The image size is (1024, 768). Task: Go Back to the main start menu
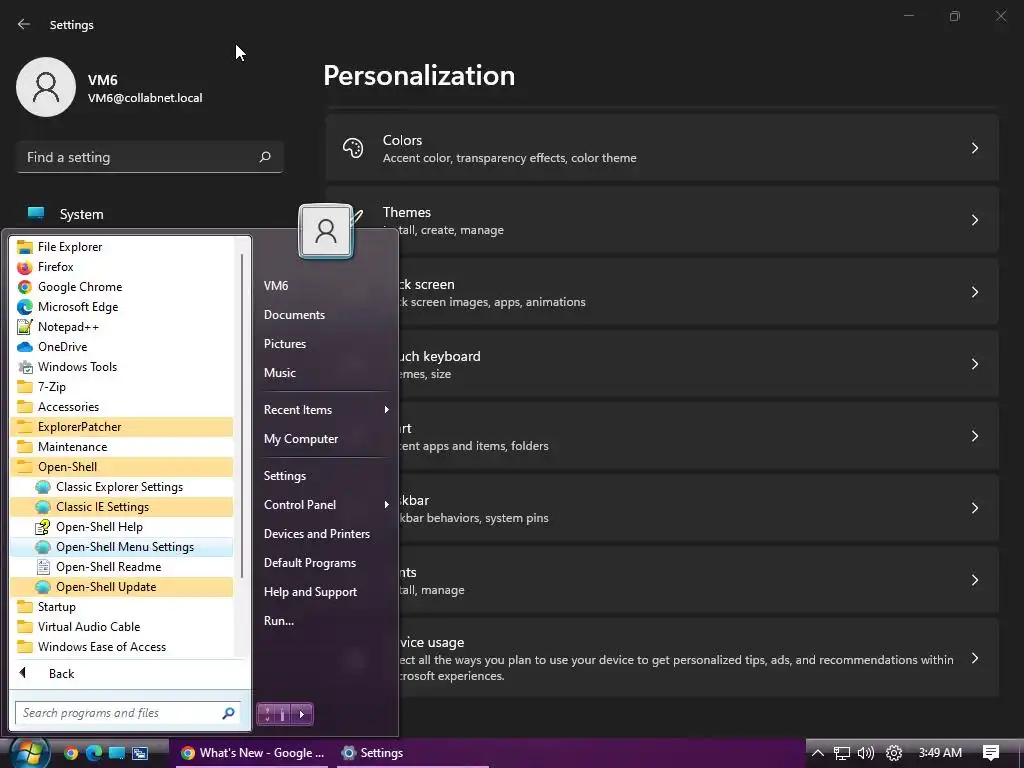pyautogui.click(x=131, y=674)
